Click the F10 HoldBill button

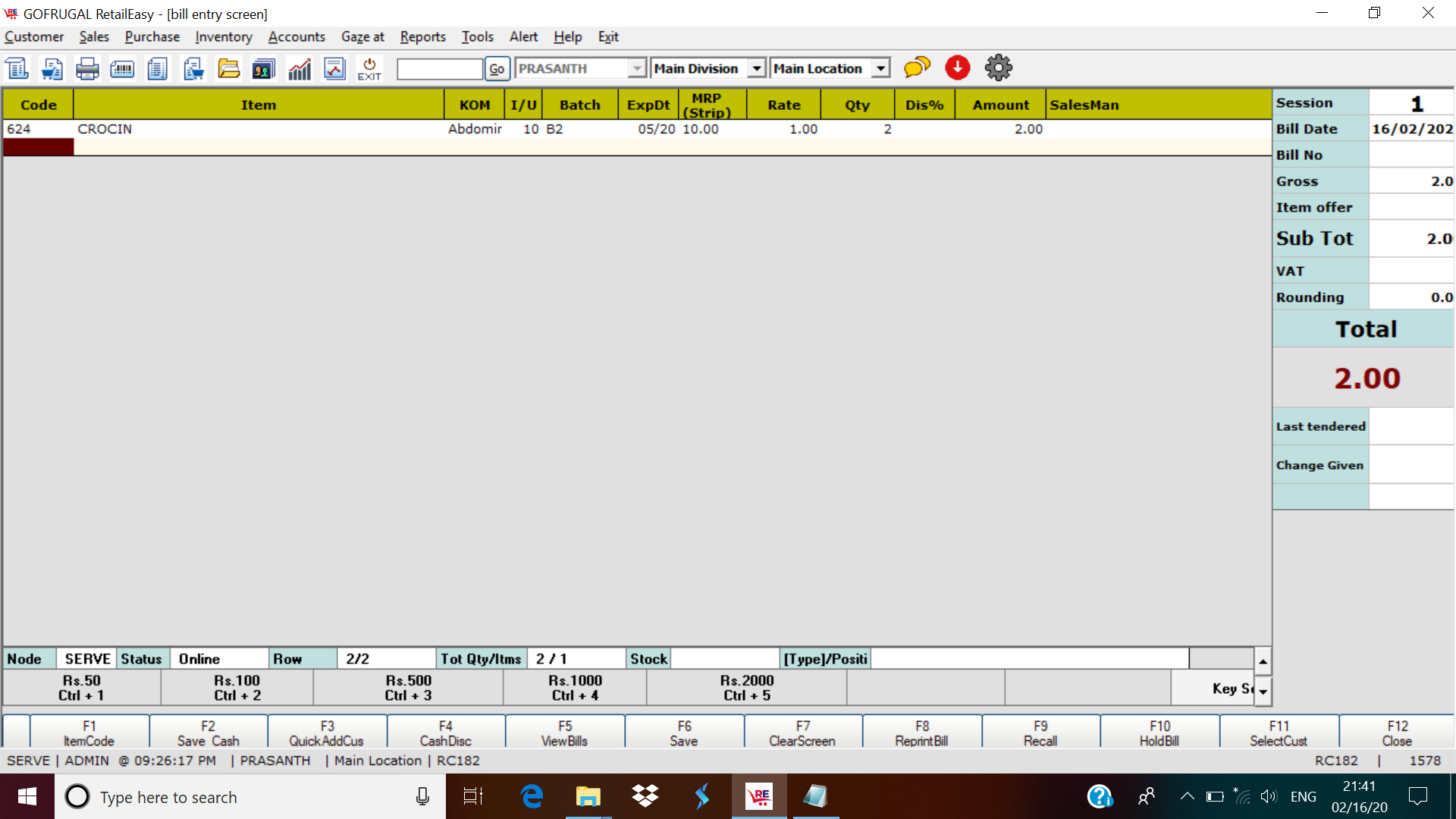click(1159, 733)
